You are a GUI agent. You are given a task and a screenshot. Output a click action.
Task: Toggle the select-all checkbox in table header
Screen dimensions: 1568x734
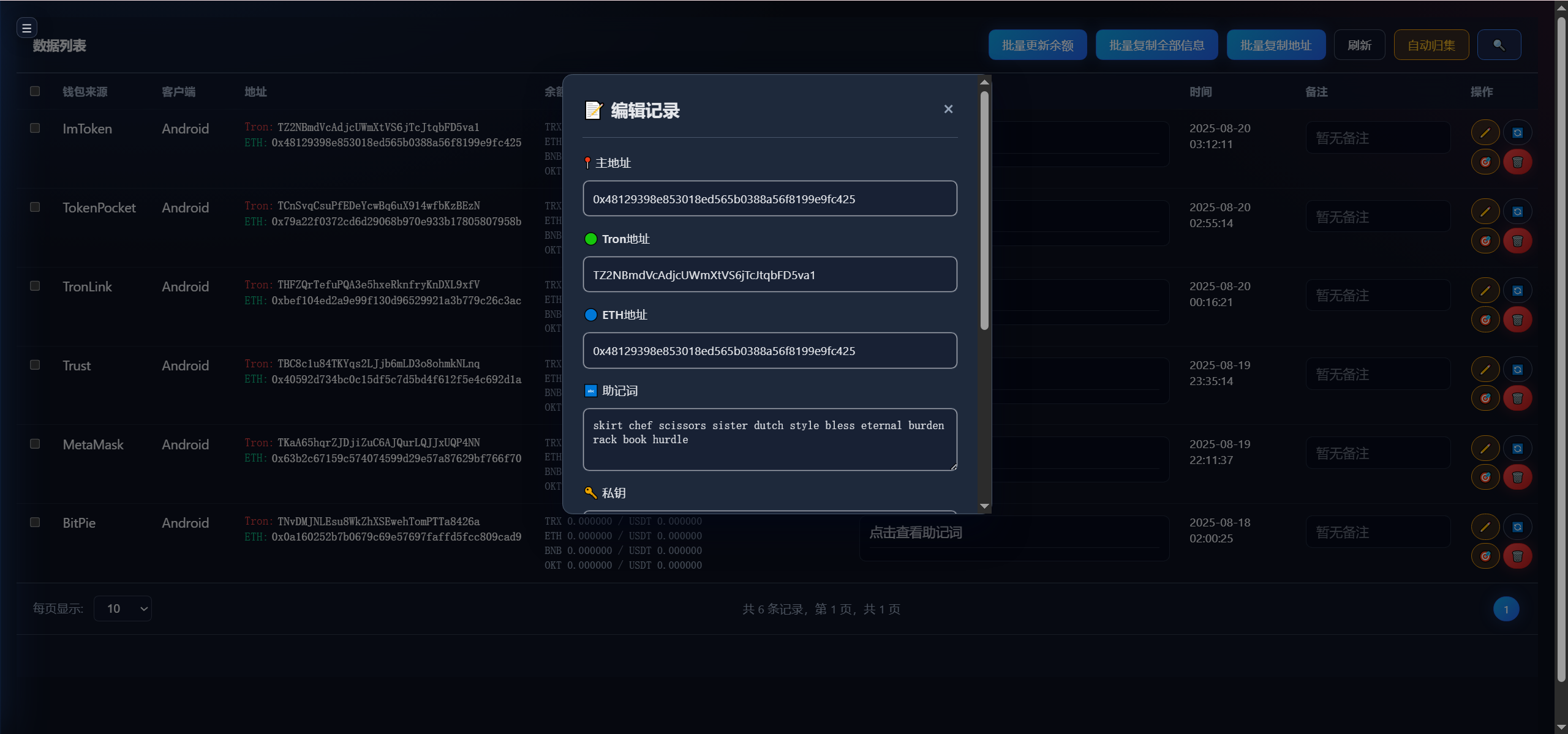pos(35,91)
